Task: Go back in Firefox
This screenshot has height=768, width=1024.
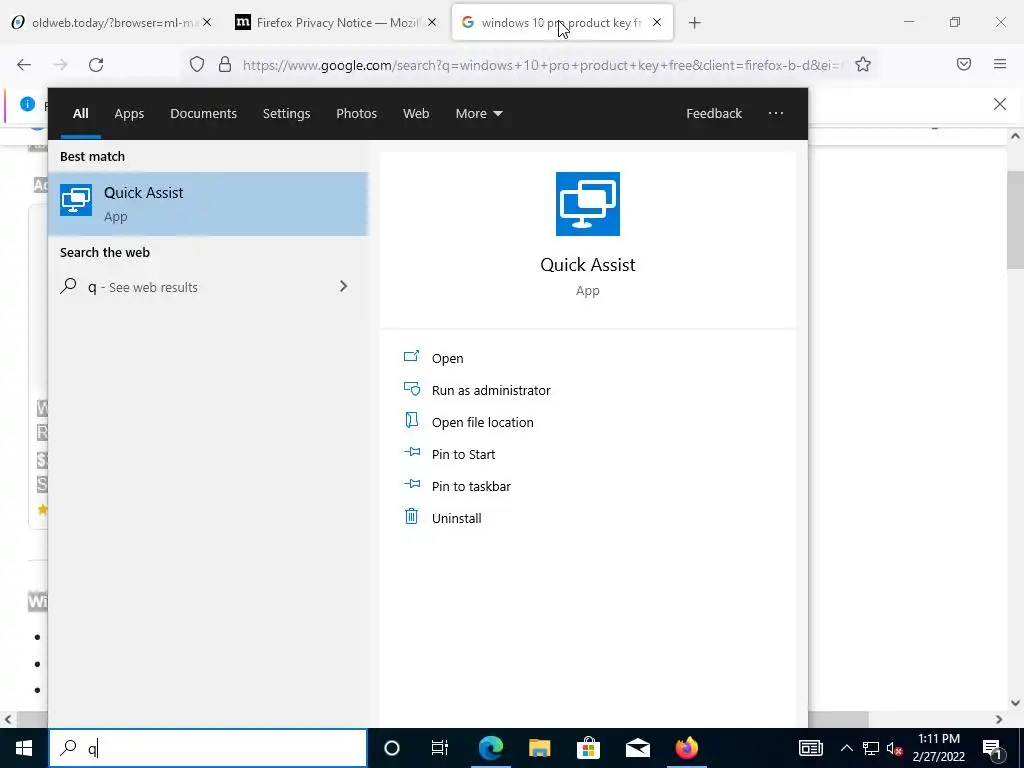Action: click(24, 65)
